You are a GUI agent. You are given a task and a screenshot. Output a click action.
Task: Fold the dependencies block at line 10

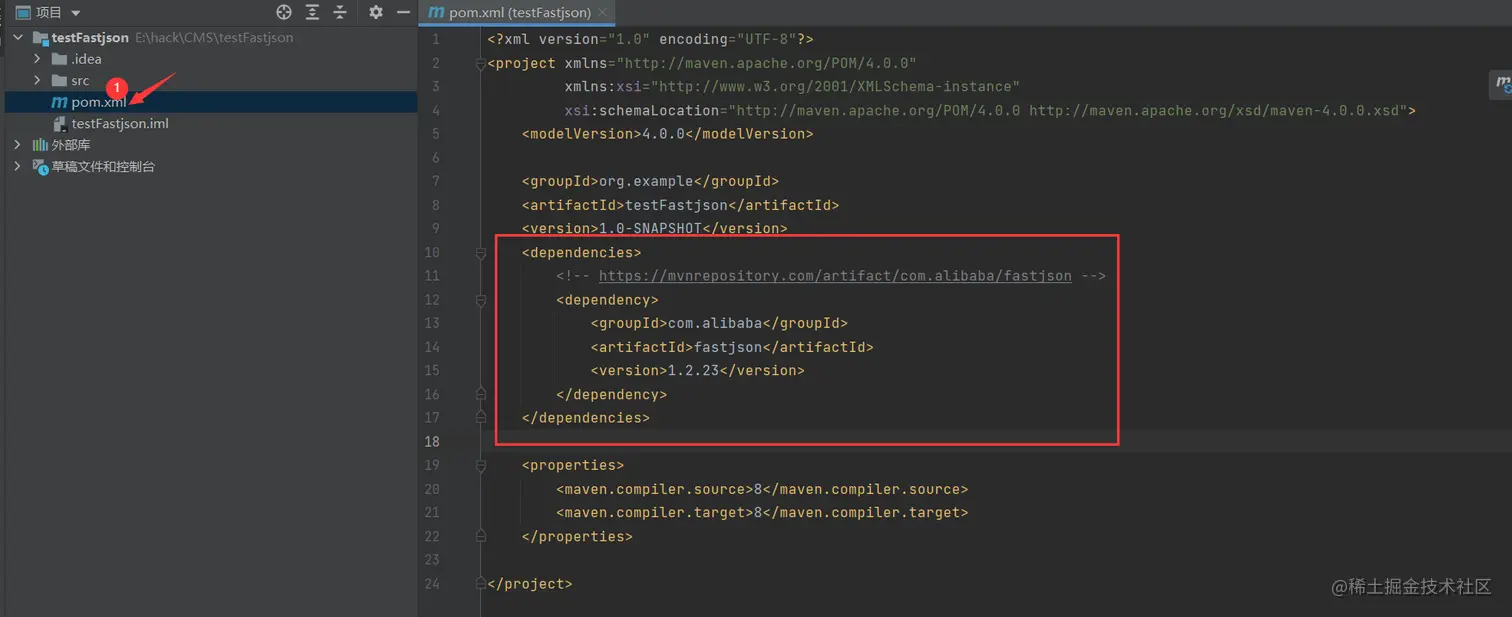[481, 252]
